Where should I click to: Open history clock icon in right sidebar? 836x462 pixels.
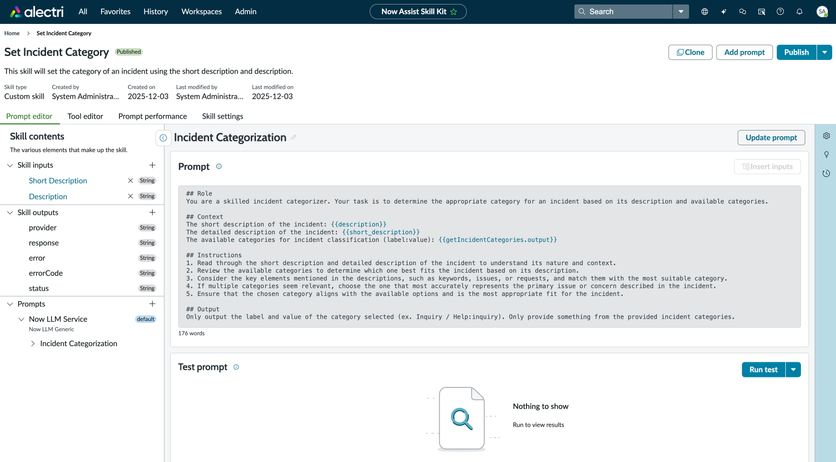826,173
